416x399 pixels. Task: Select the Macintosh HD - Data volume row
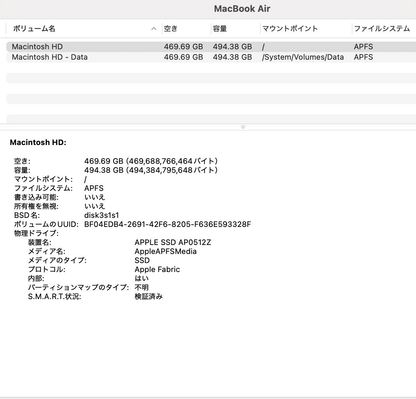click(211, 57)
